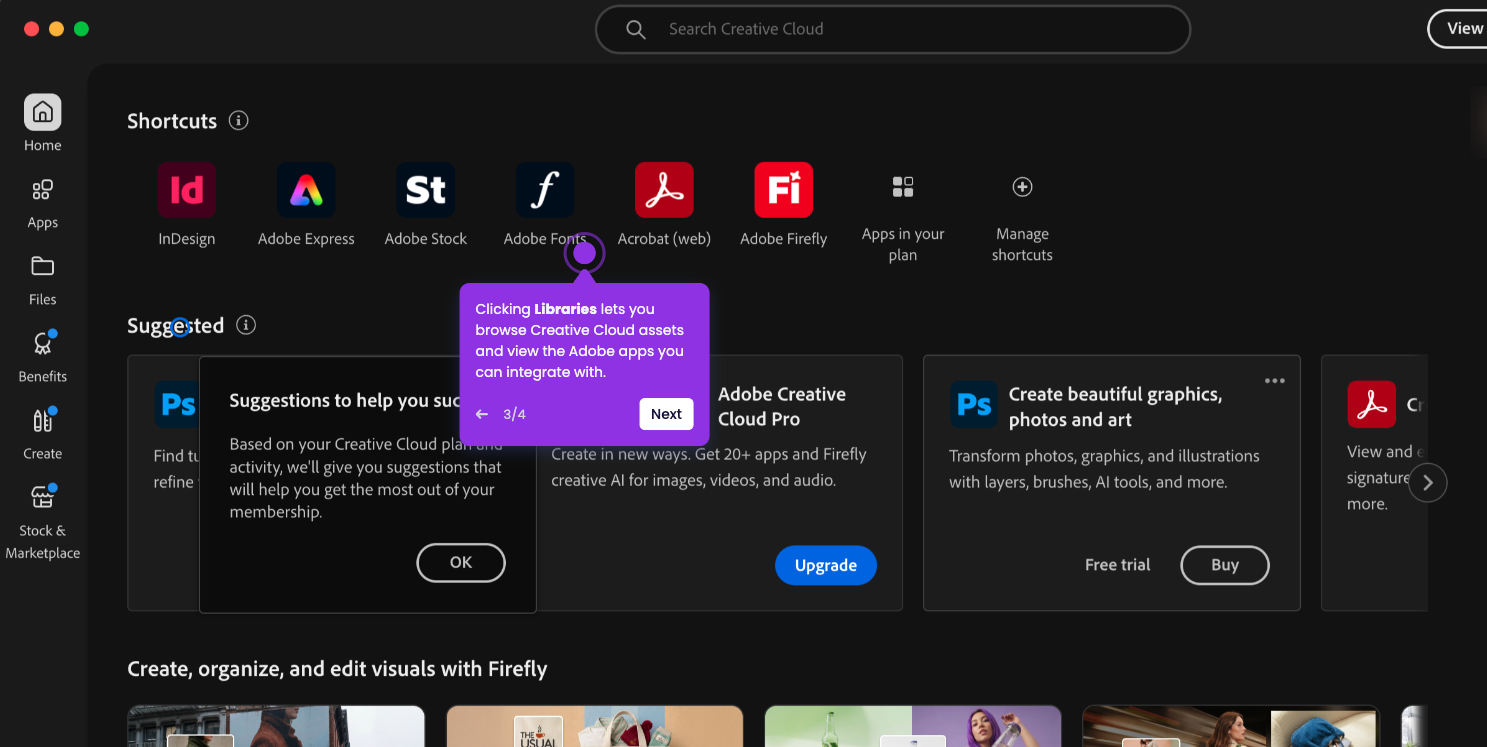Click Next in the tour tooltip
The height and width of the screenshot is (747, 1487).
click(666, 414)
